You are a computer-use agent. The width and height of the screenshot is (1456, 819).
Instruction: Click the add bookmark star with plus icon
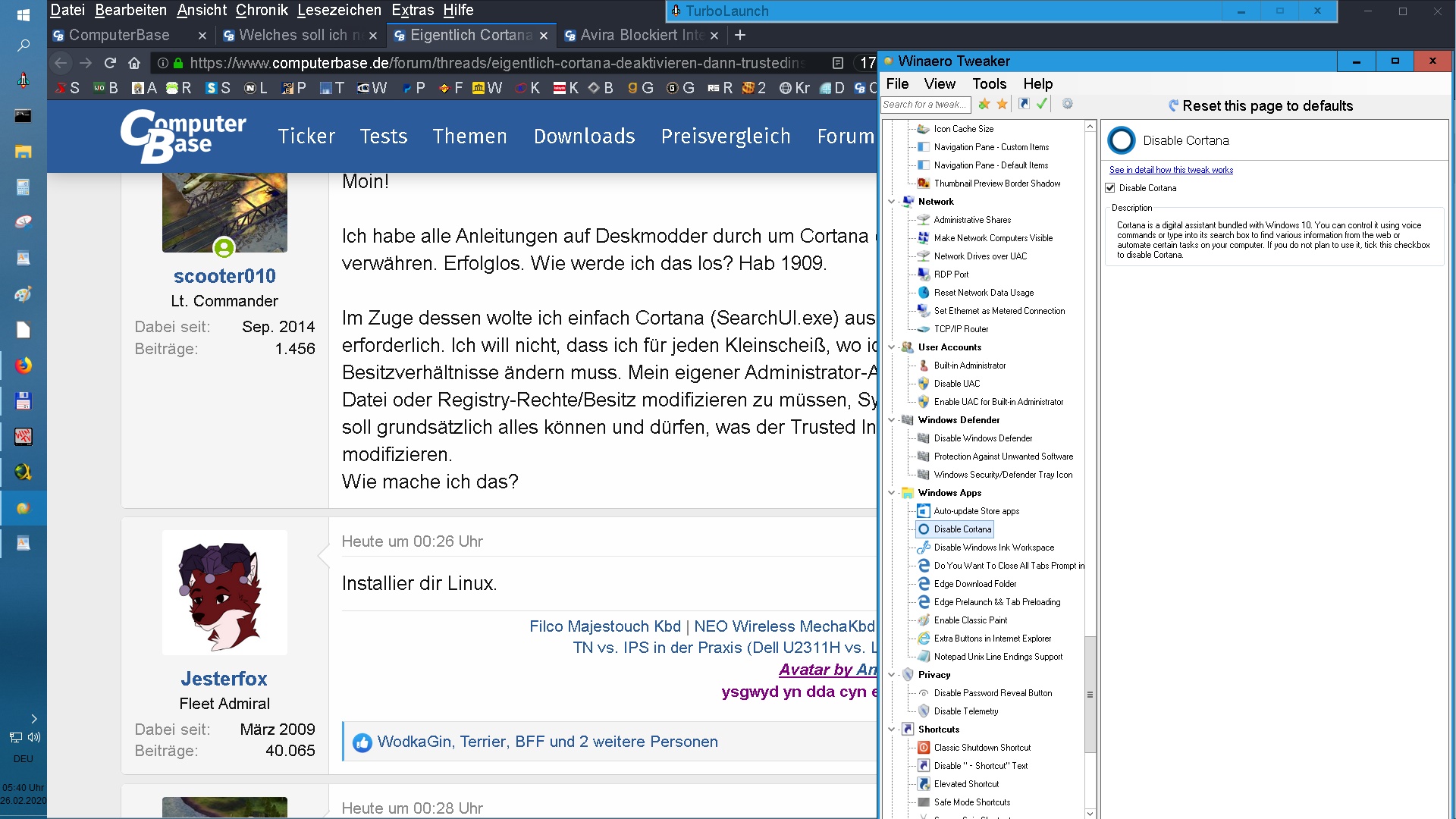984,105
